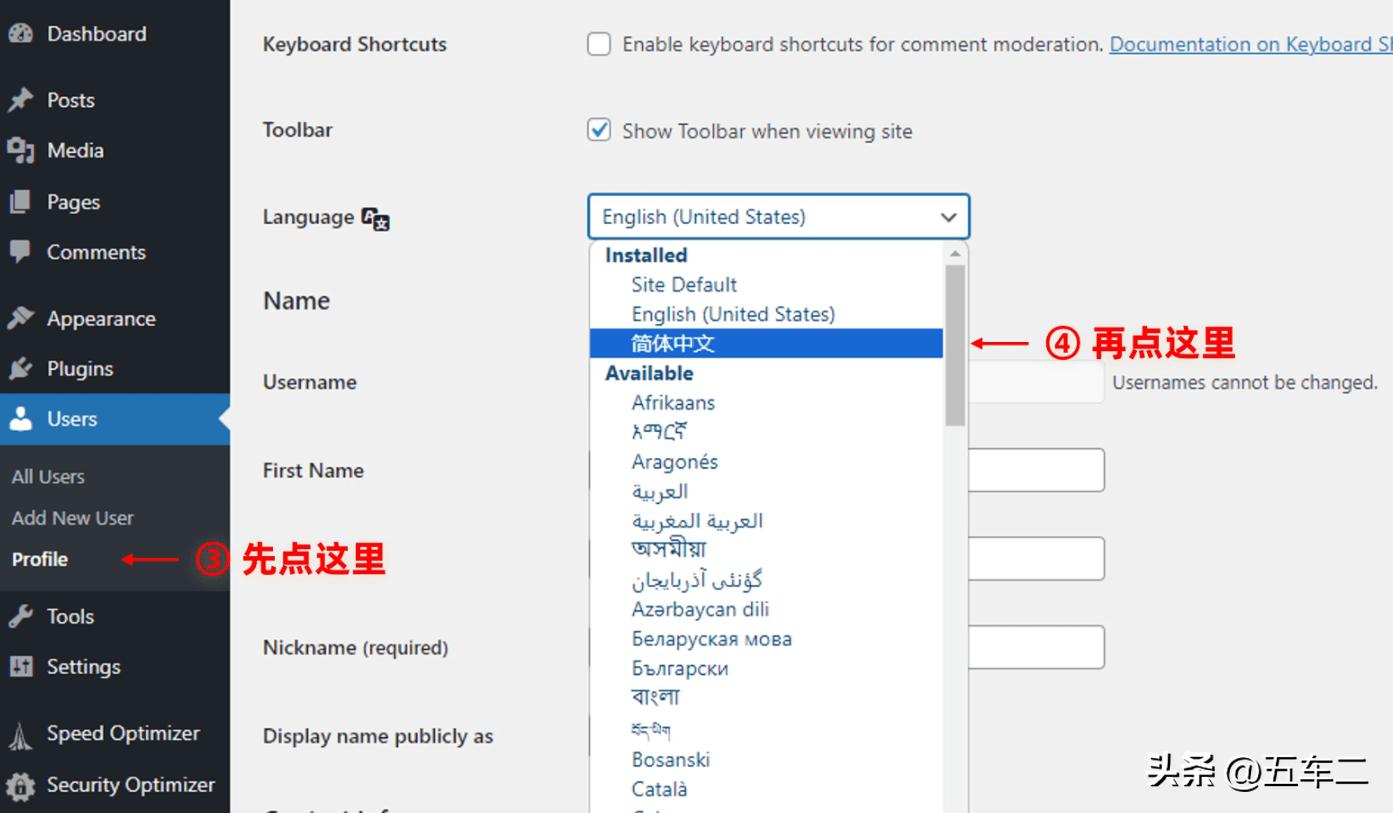Uncheck Show Toolbar when viewing site
Screen dimensions: 1393x813
click(x=599, y=130)
